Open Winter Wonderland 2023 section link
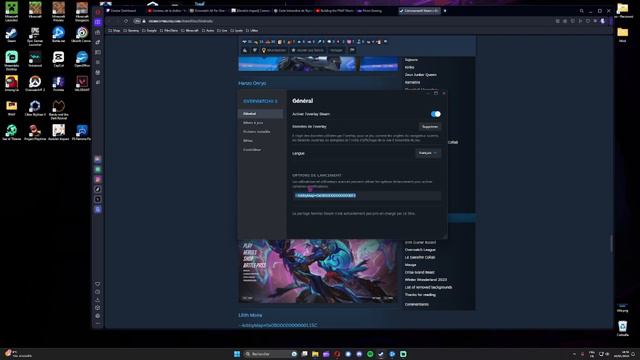Viewport: 640px width, 360px height. point(426,280)
